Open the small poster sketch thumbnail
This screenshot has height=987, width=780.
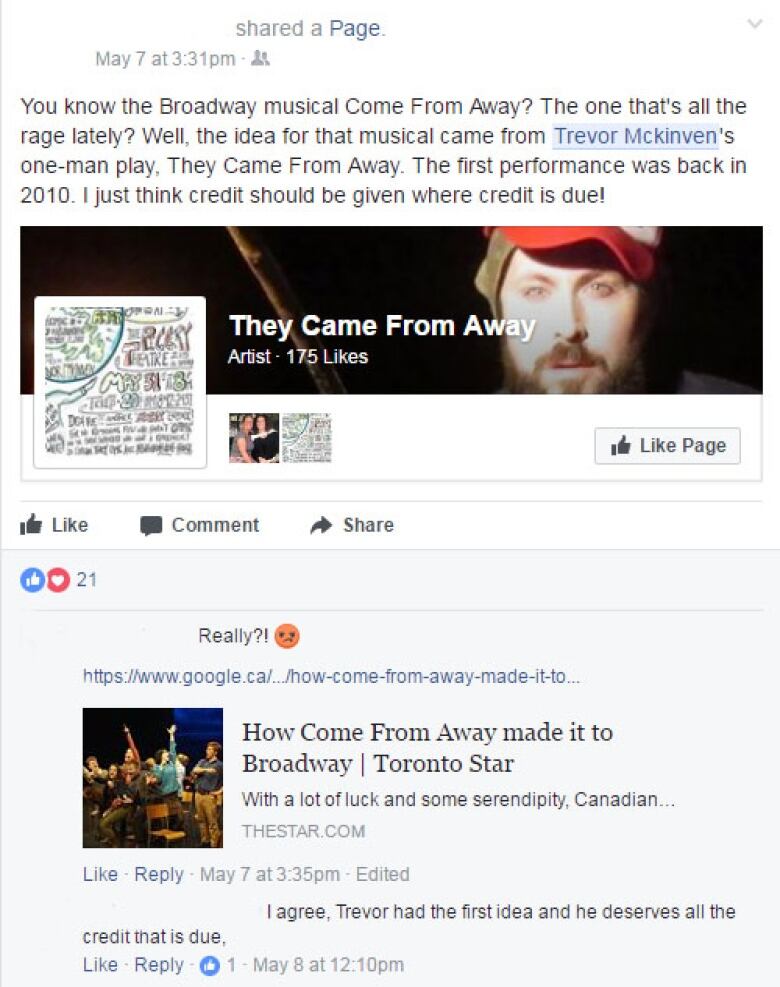pyautogui.click(x=307, y=437)
